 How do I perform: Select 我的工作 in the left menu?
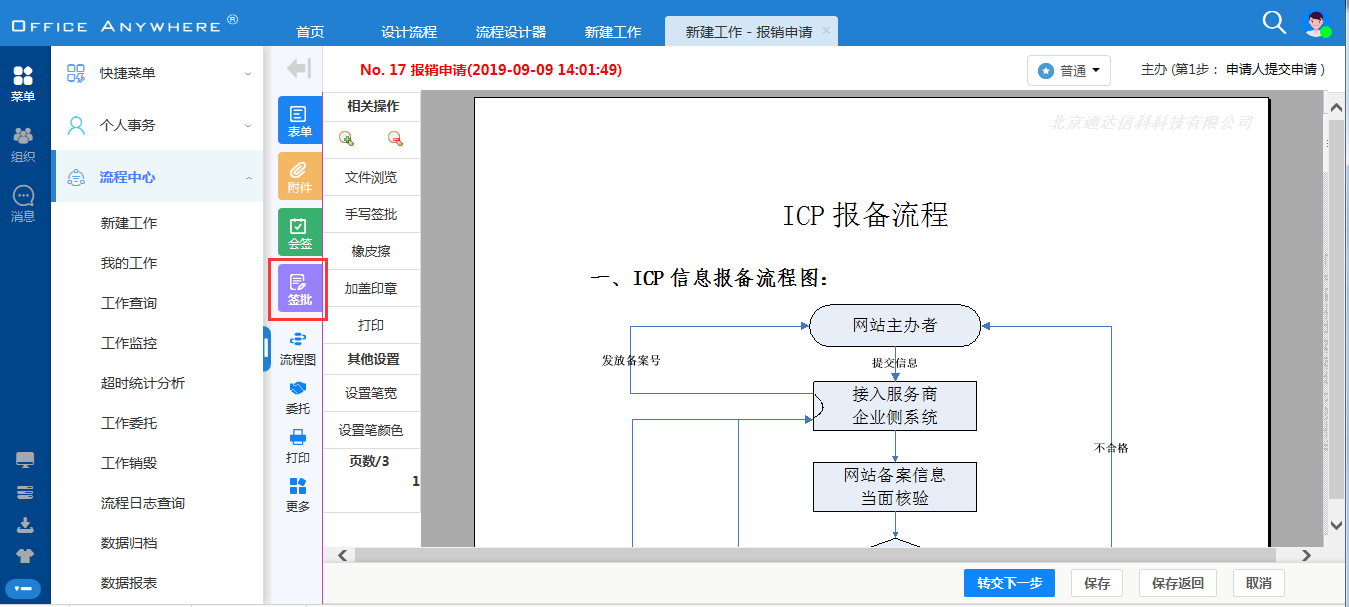coord(129,263)
